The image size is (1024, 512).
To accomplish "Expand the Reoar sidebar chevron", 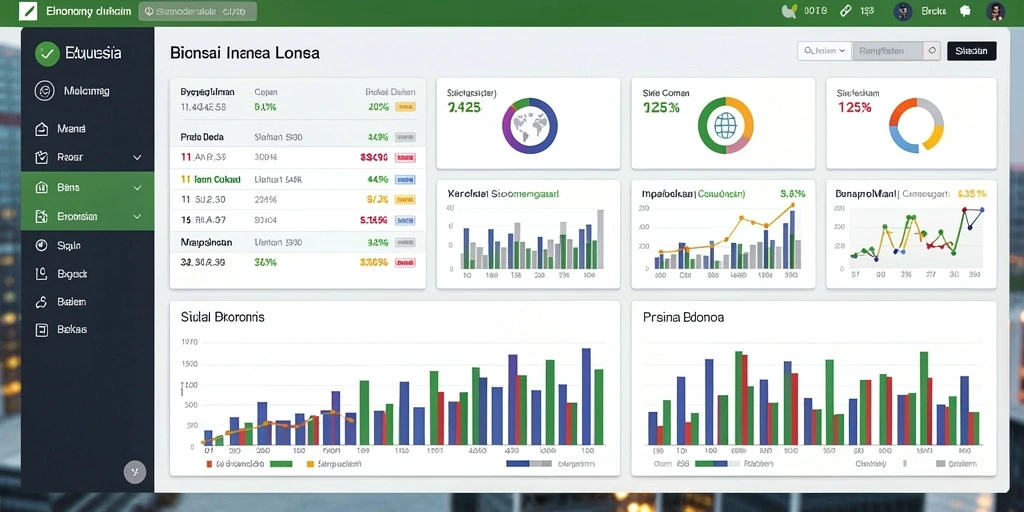I will coord(137,157).
